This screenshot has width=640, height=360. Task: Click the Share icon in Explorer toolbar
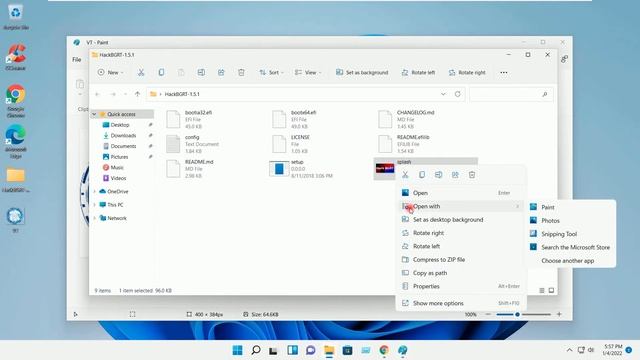point(221,72)
